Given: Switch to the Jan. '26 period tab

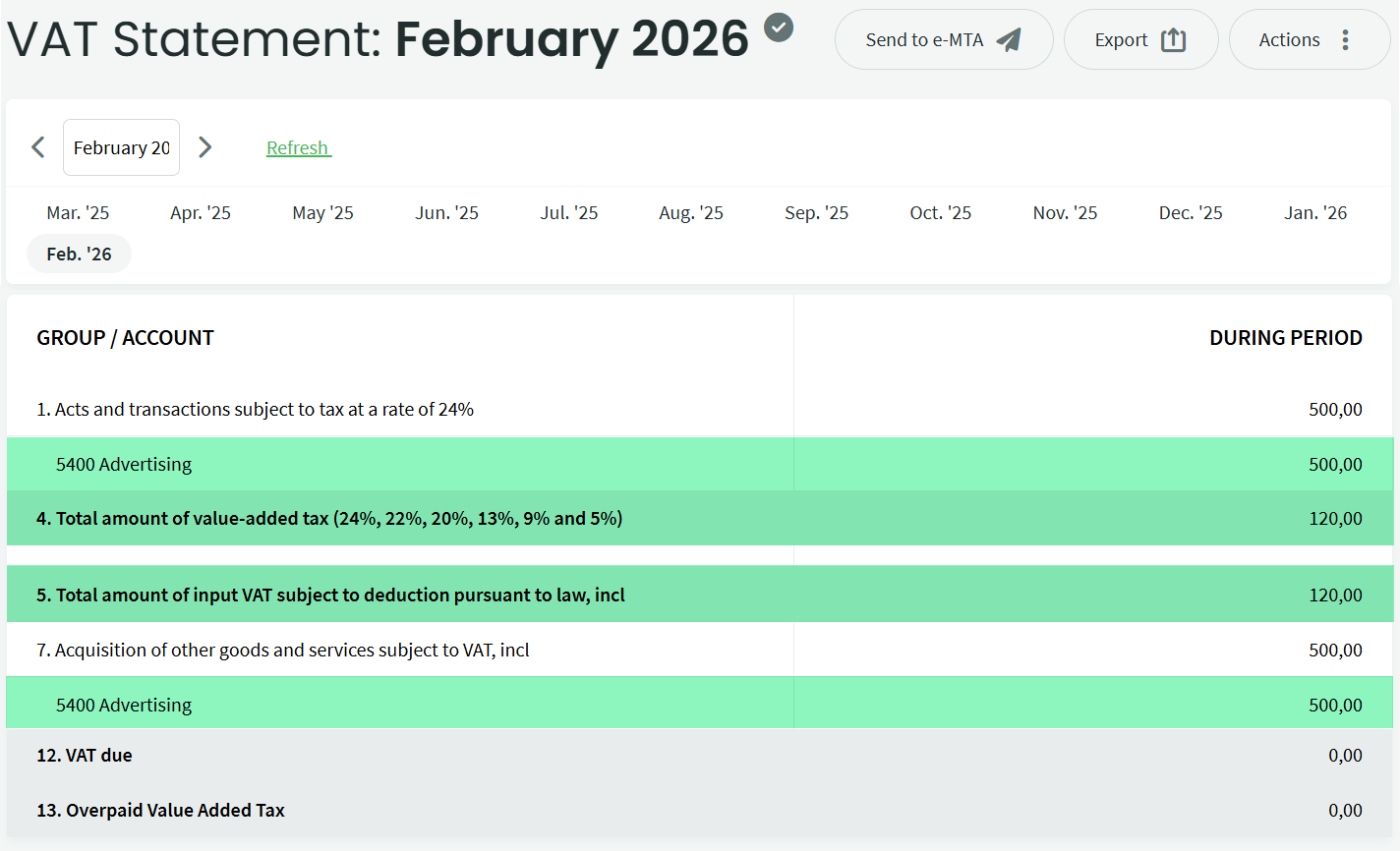Looking at the screenshot, I should (1314, 213).
